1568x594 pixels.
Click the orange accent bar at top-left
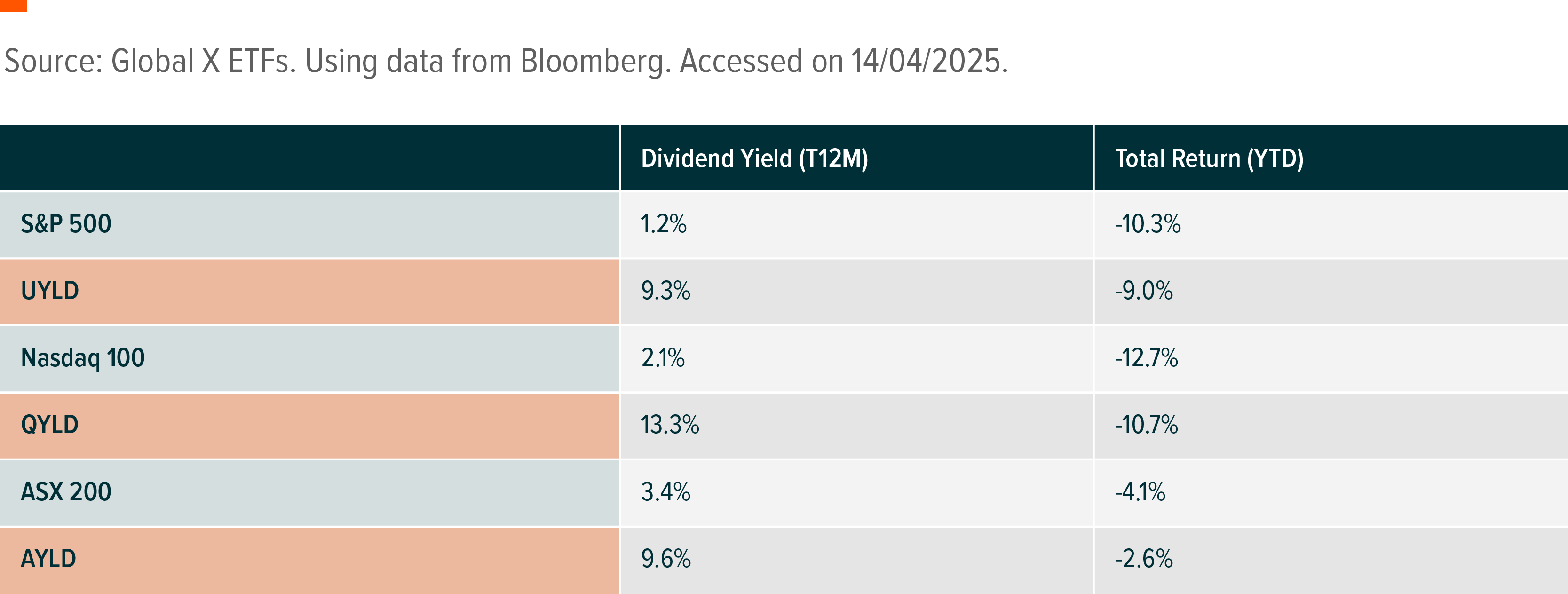[13, 6]
